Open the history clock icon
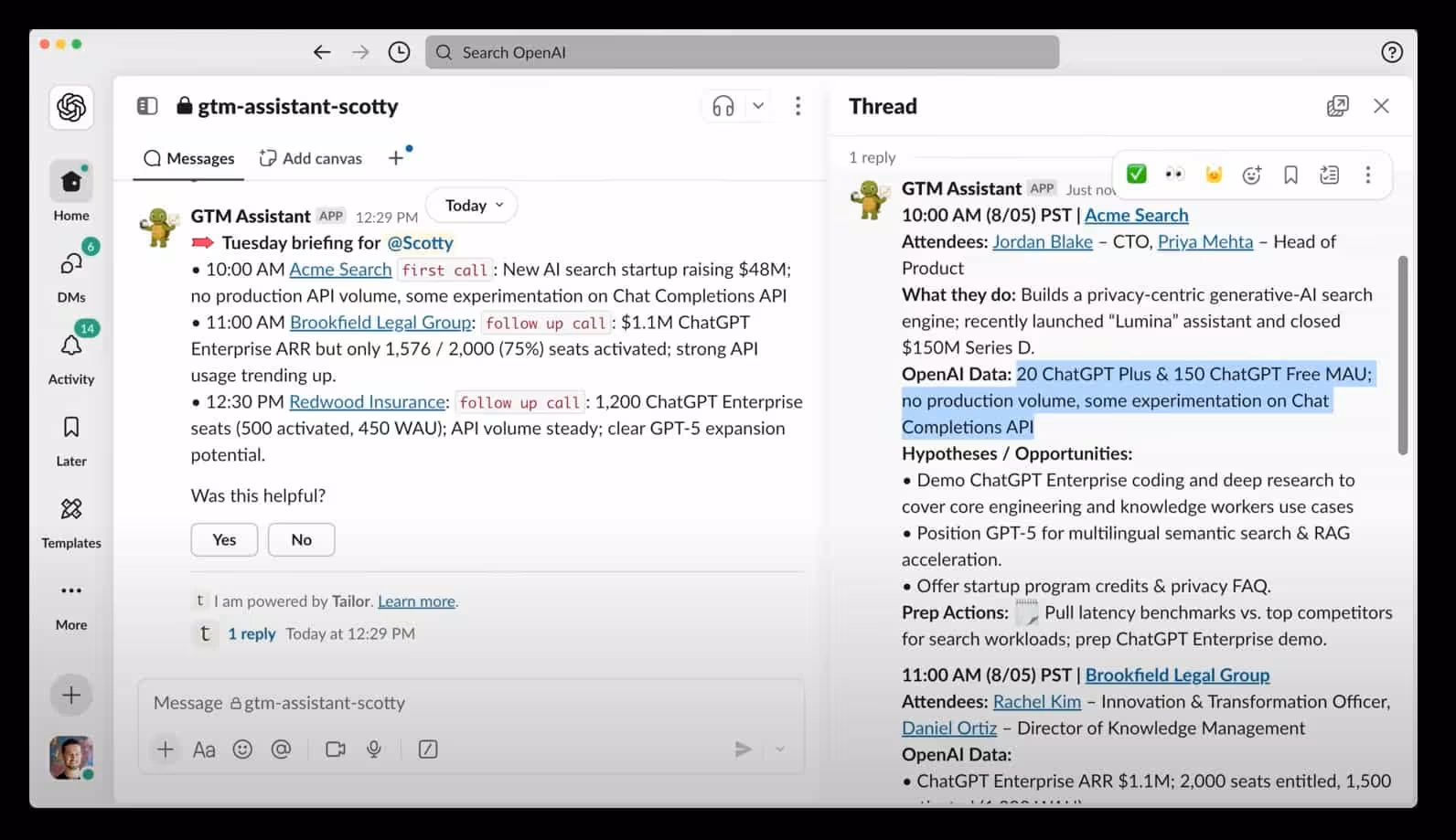The width and height of the screenshot is (1456, 840). (399, 52)
